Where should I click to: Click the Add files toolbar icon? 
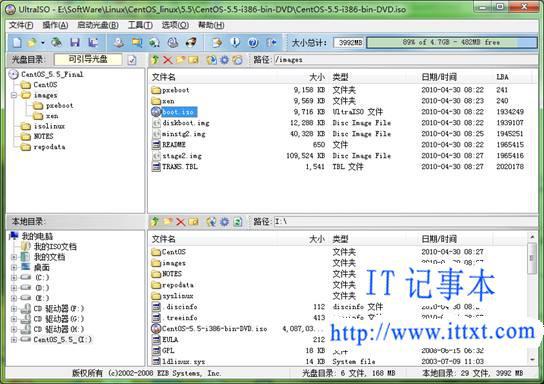pos(217,43)
